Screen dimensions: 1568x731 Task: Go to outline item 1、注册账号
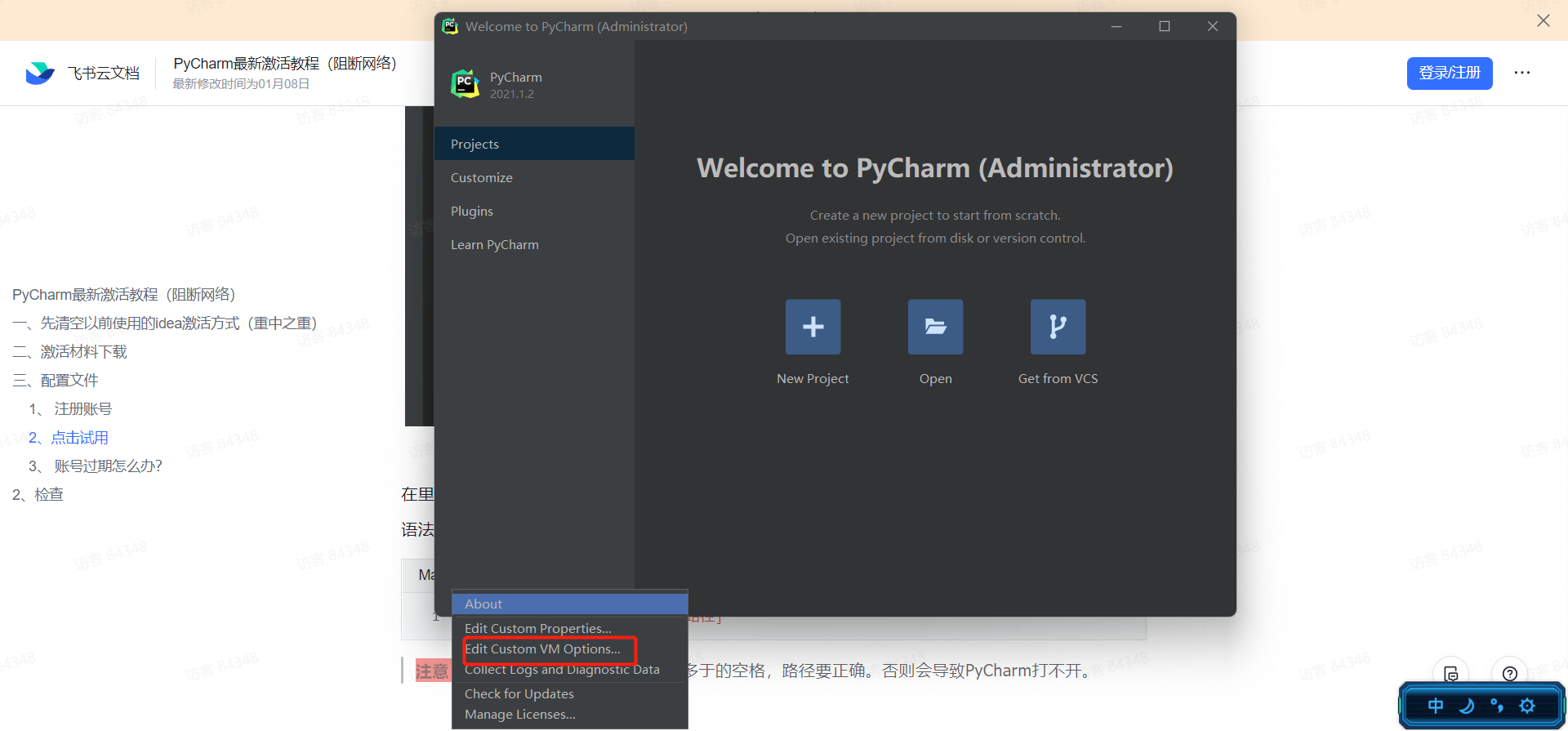pos(70,408)
